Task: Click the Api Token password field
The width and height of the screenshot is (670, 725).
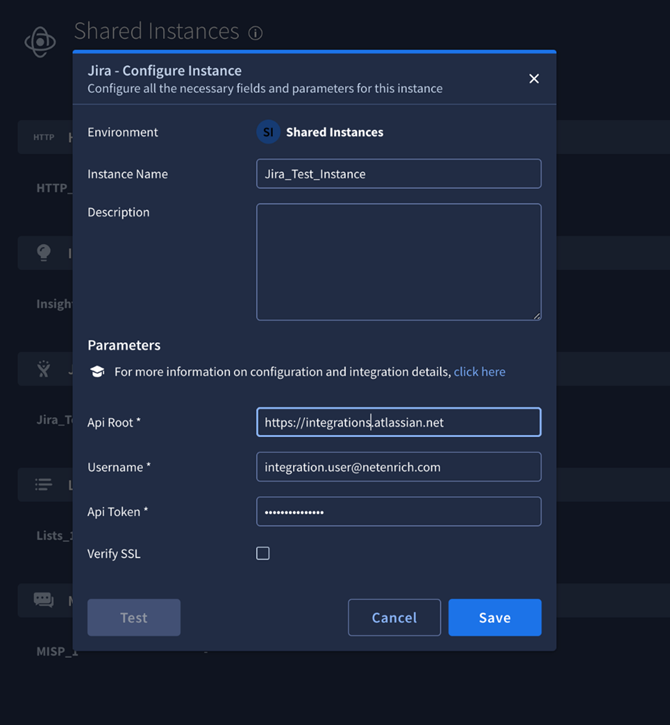Action: click(x=399, y=511)
